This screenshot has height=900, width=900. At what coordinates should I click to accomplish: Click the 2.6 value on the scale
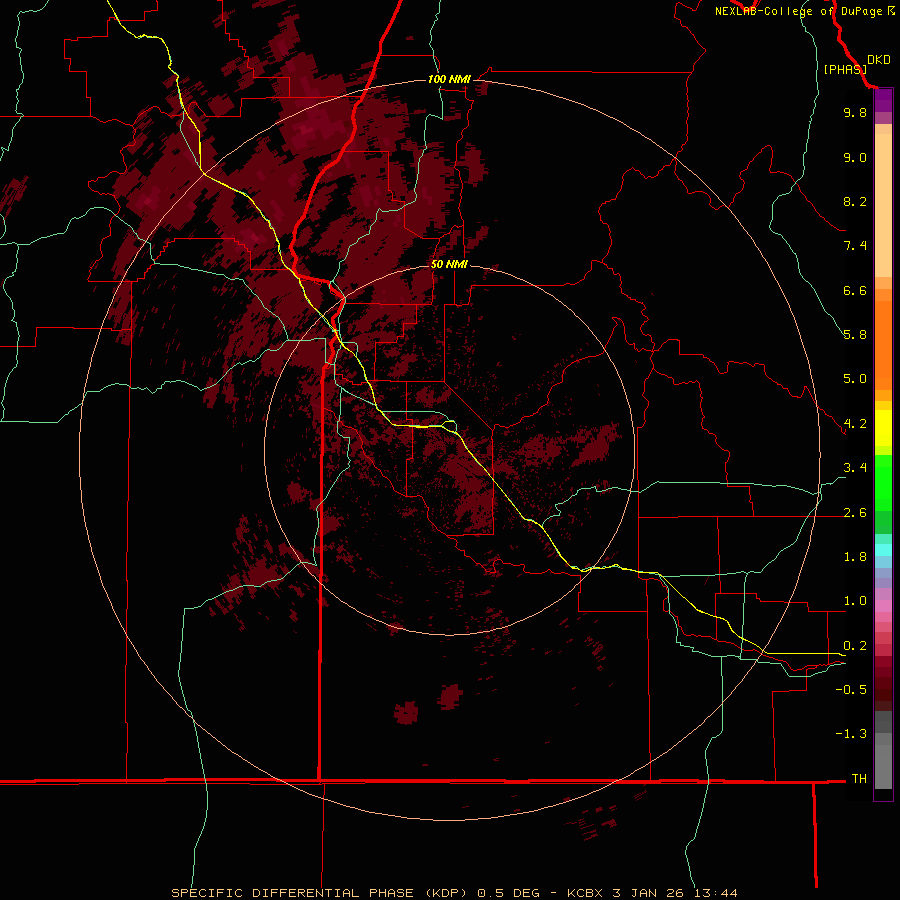(x=855, y=513)
